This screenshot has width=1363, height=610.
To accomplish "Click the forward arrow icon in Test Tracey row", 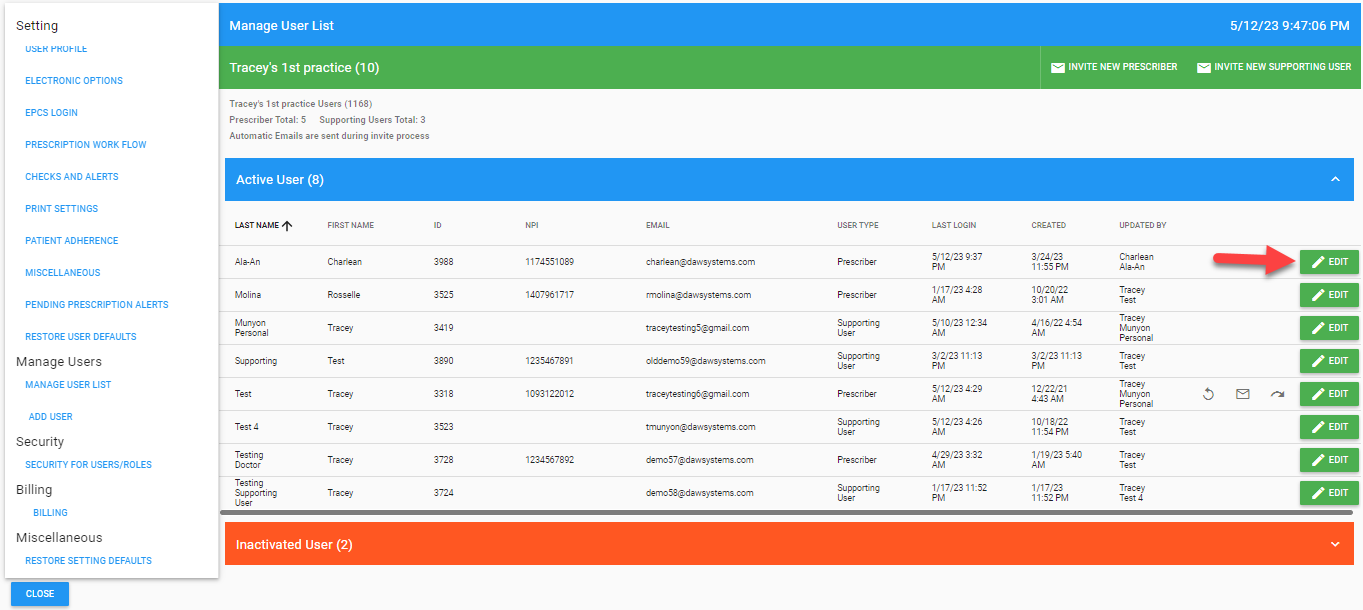I will (1278, 394).
